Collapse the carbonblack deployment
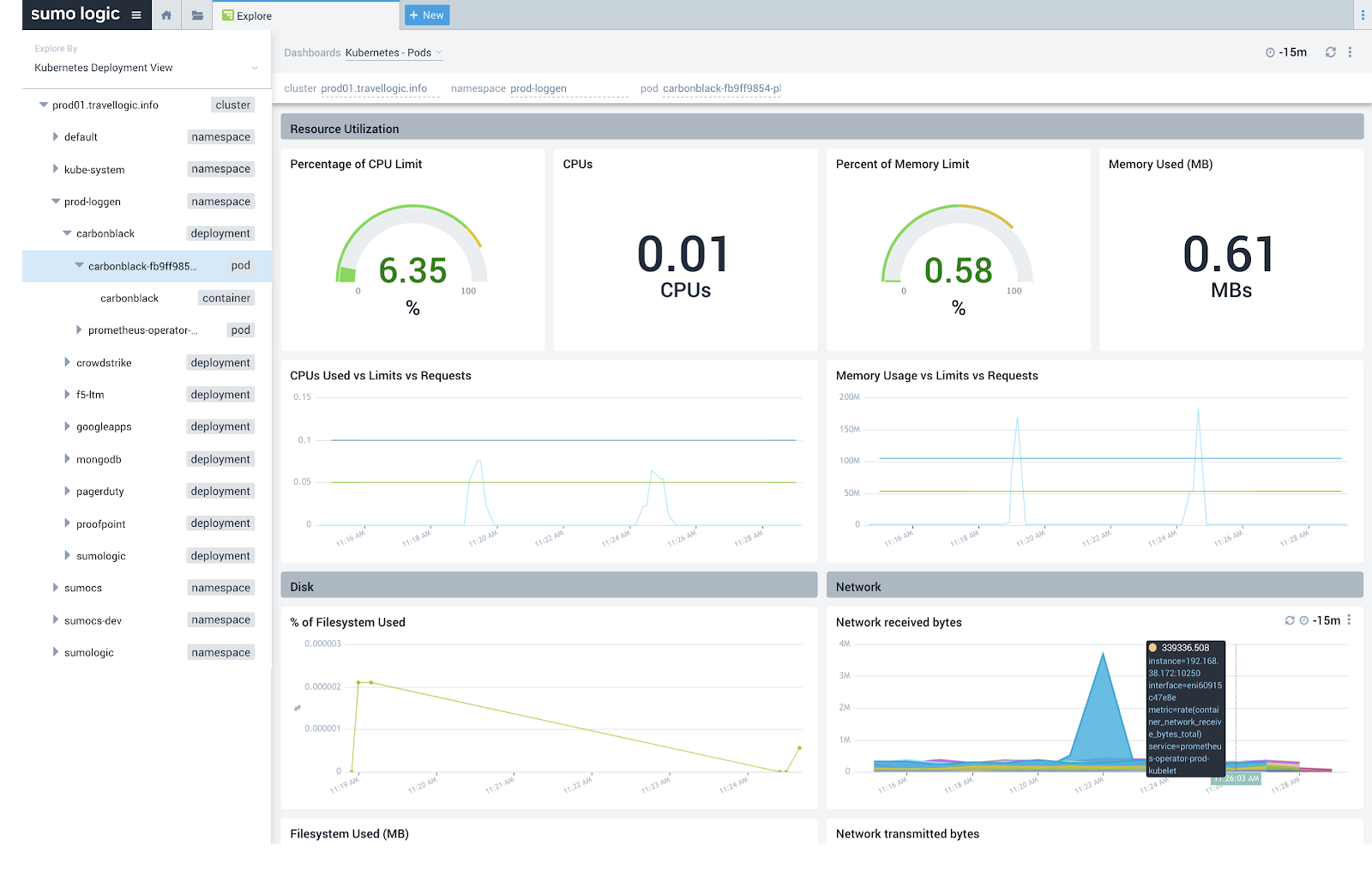Screen dimensions: 1372x870 [68, 233]
